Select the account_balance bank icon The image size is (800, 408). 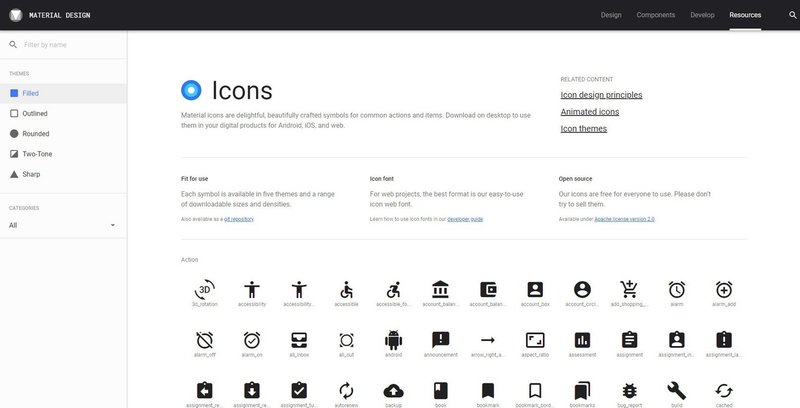pos(440,290)
